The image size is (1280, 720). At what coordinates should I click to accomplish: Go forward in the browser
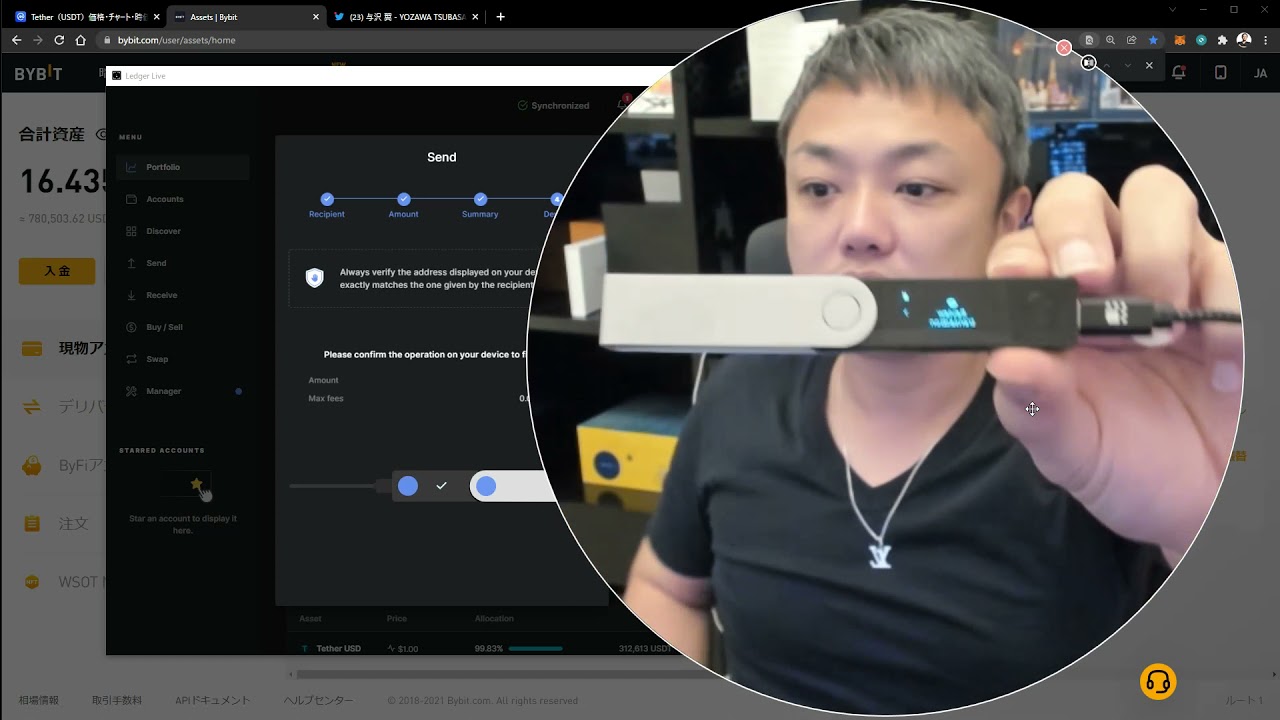point(38,40)
